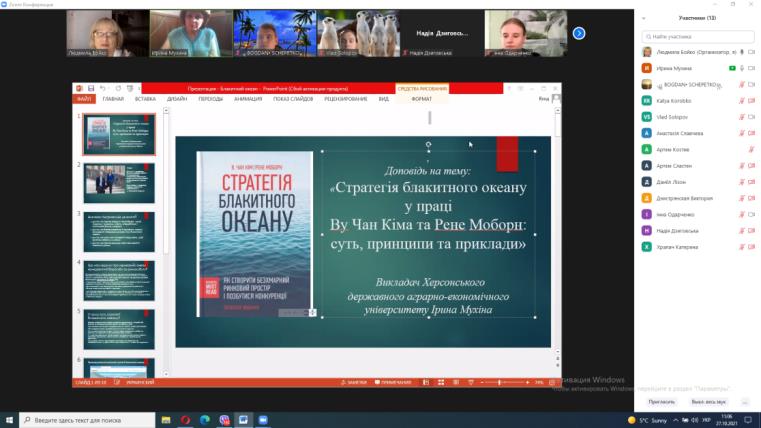This screenshot has width=761, height=428.
Task: Switch to Slide Sorter view icon
Action: pyautogui.click(x=441, y=382)
